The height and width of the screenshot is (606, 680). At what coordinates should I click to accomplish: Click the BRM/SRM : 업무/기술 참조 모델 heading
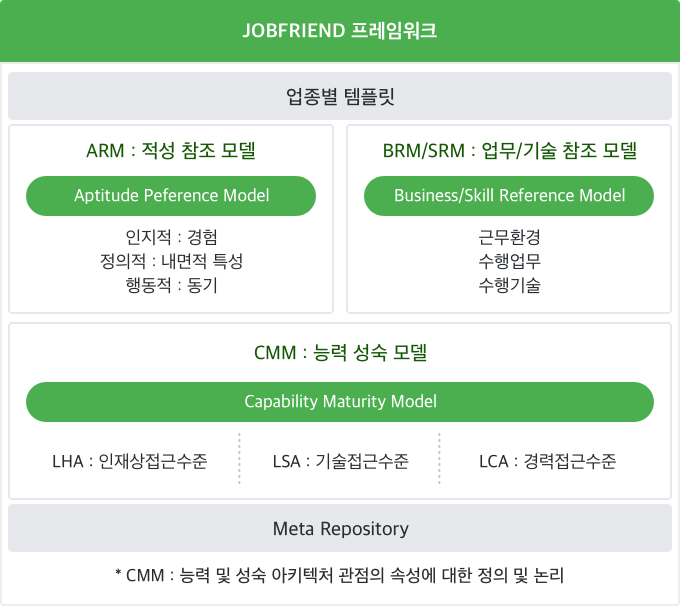(510, 151)
